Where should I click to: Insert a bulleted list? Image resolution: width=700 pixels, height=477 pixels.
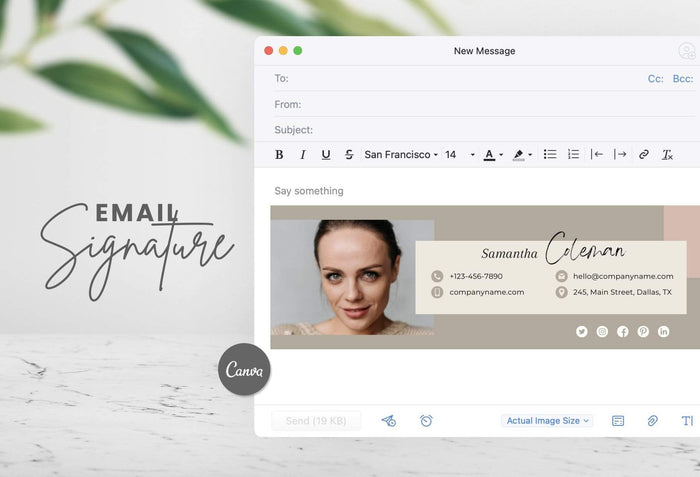point(550,154)
